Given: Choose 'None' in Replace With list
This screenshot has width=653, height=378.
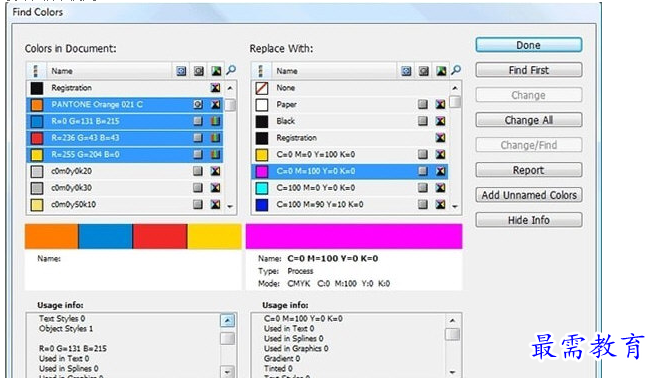Looking at the screenshot, I should pos(350,88).
